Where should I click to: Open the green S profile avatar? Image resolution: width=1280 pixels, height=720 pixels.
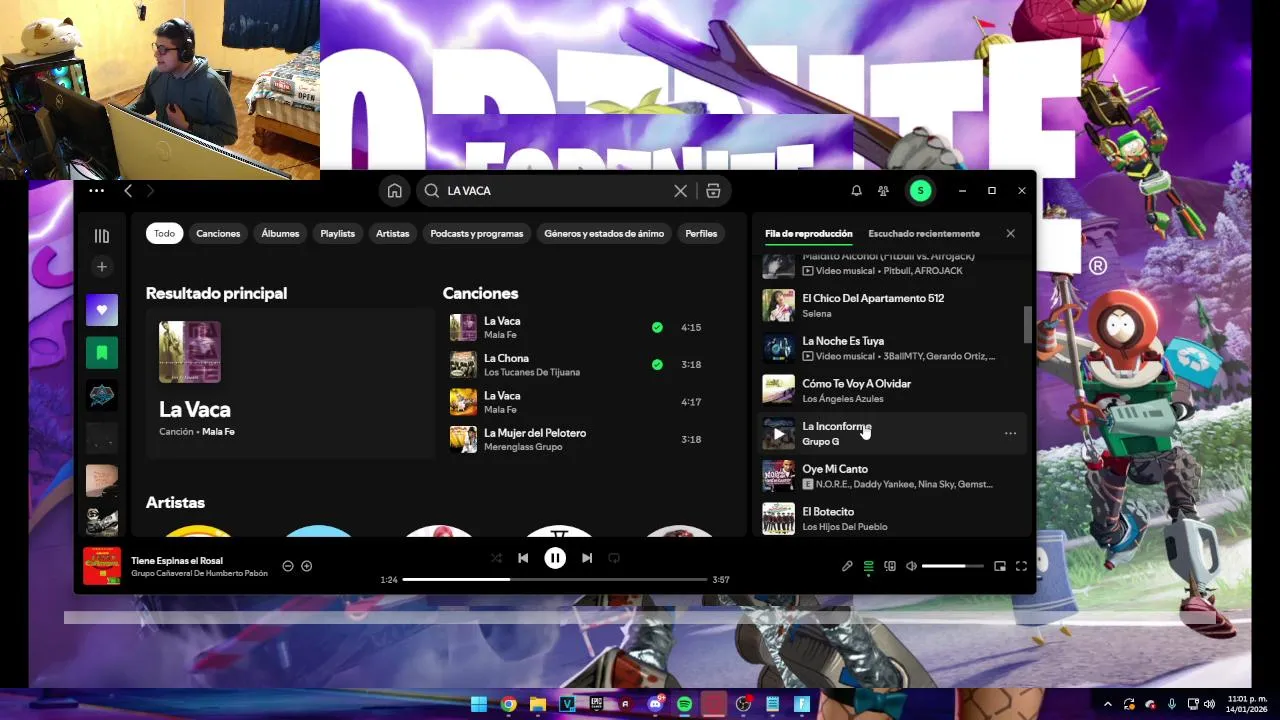click(920, 191)
